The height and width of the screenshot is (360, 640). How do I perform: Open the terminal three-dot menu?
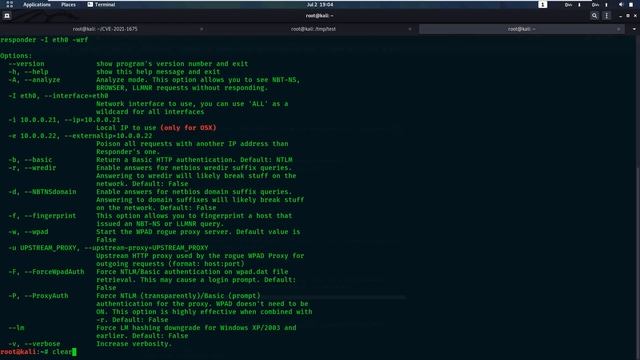click(607, 16)
